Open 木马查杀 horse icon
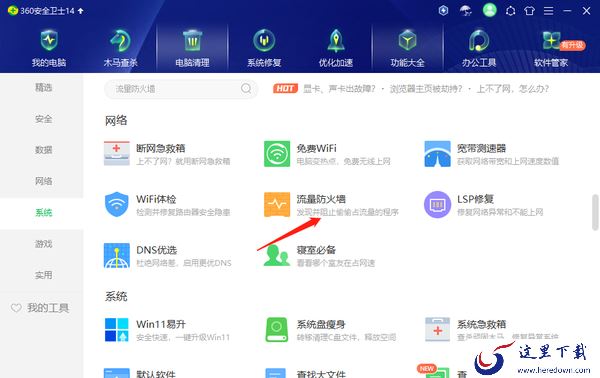This screenshot has height=378, width=600. [x=120, y=41]
